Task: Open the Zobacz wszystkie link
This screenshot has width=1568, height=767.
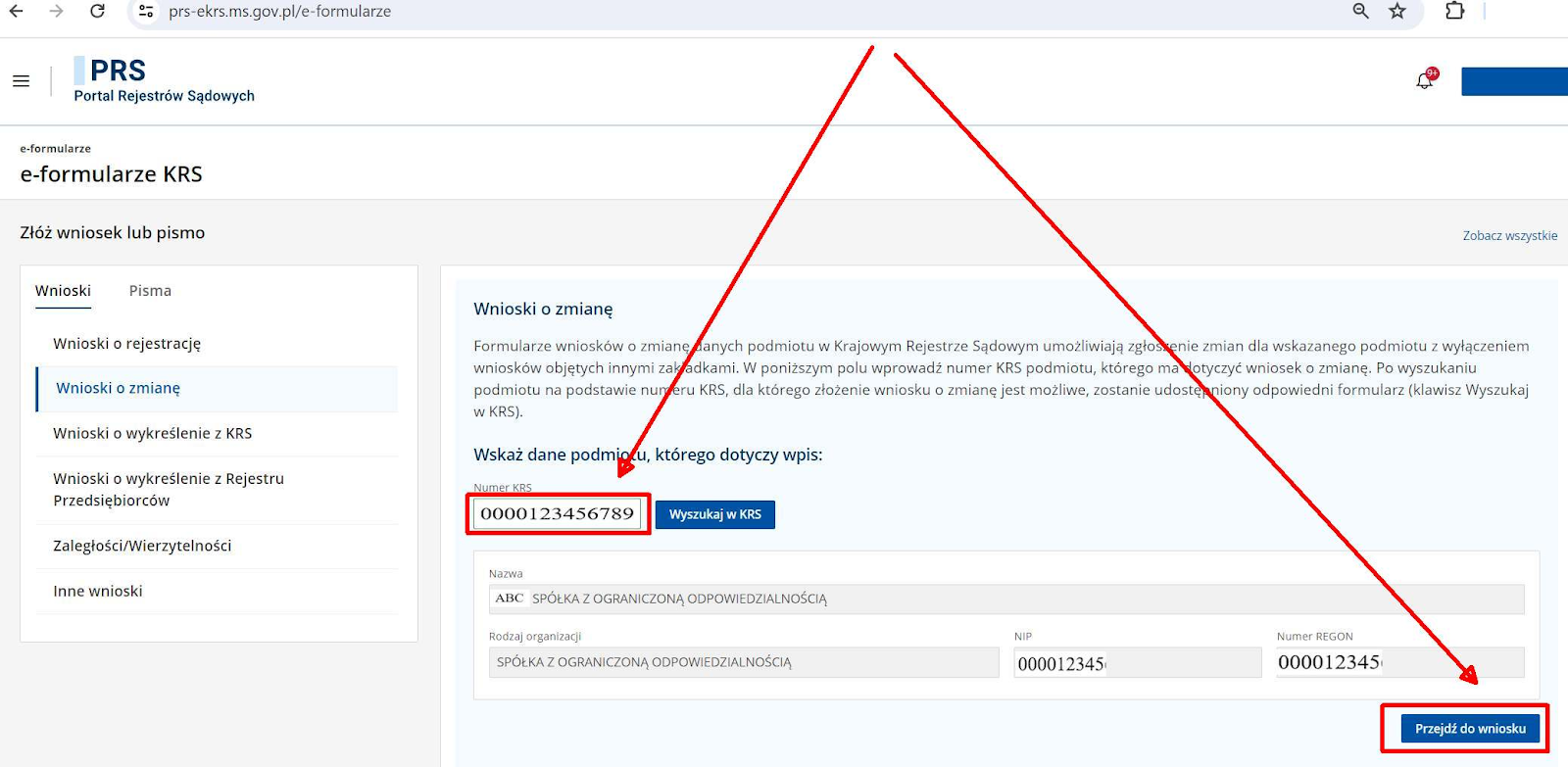Action: (1509, 236)
